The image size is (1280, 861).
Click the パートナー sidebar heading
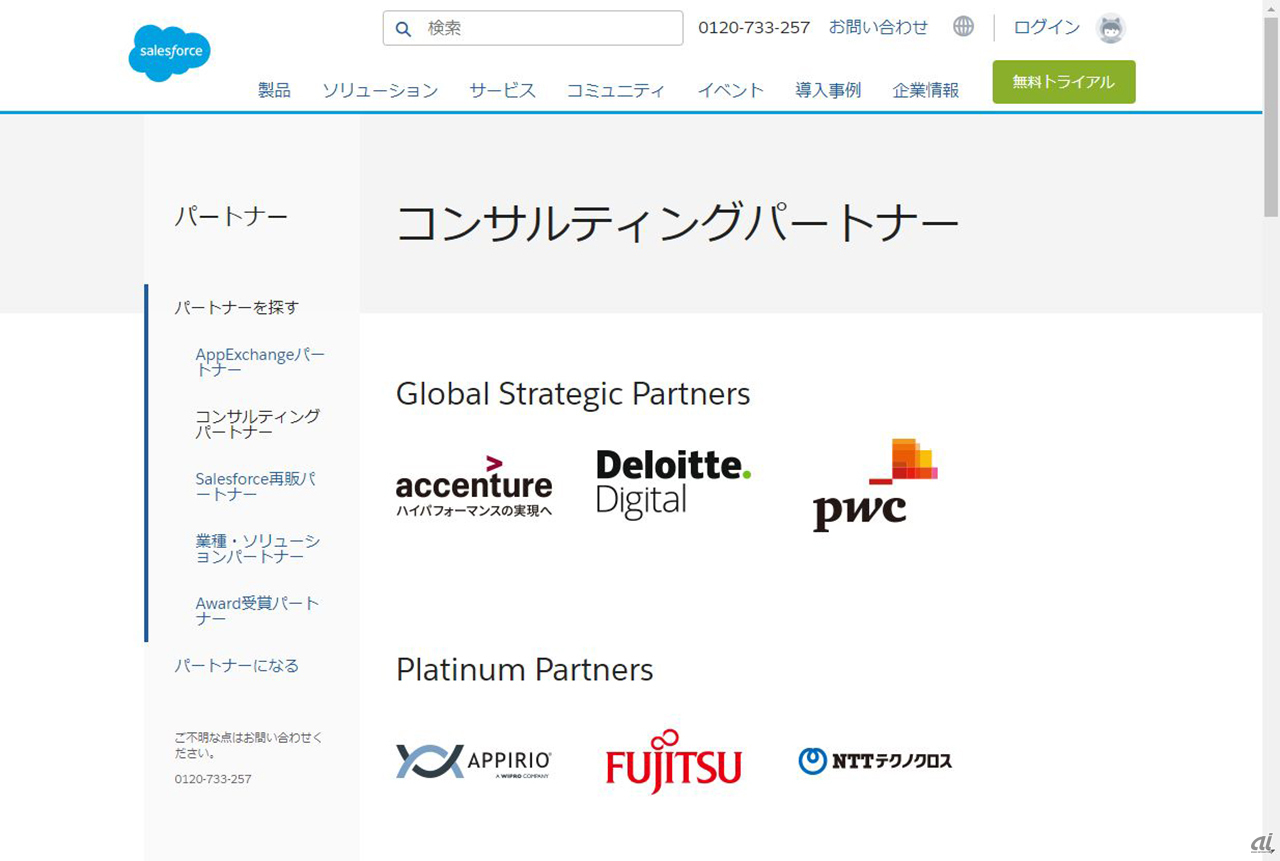[231, 216]
